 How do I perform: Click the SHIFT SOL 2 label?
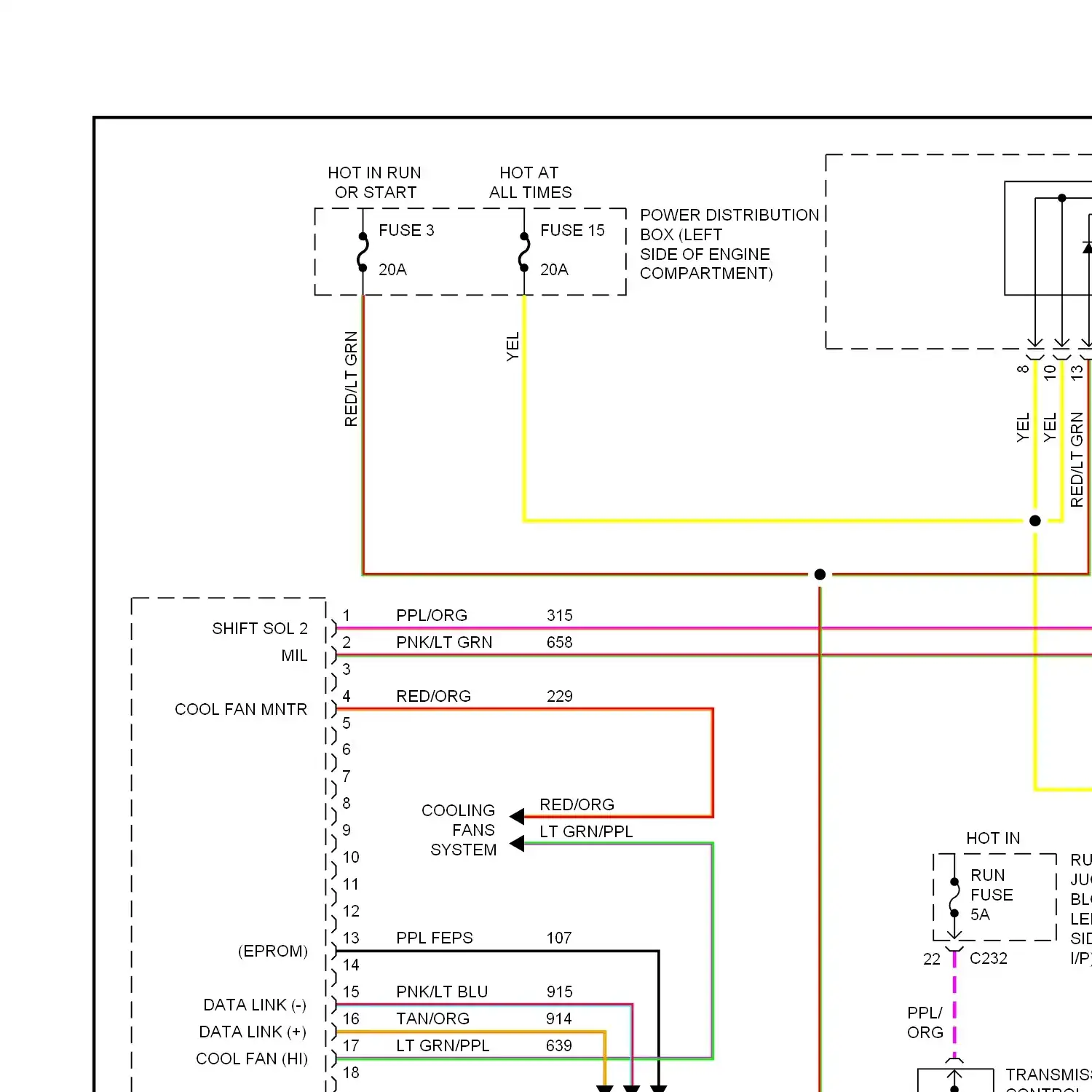click(260, 629)
